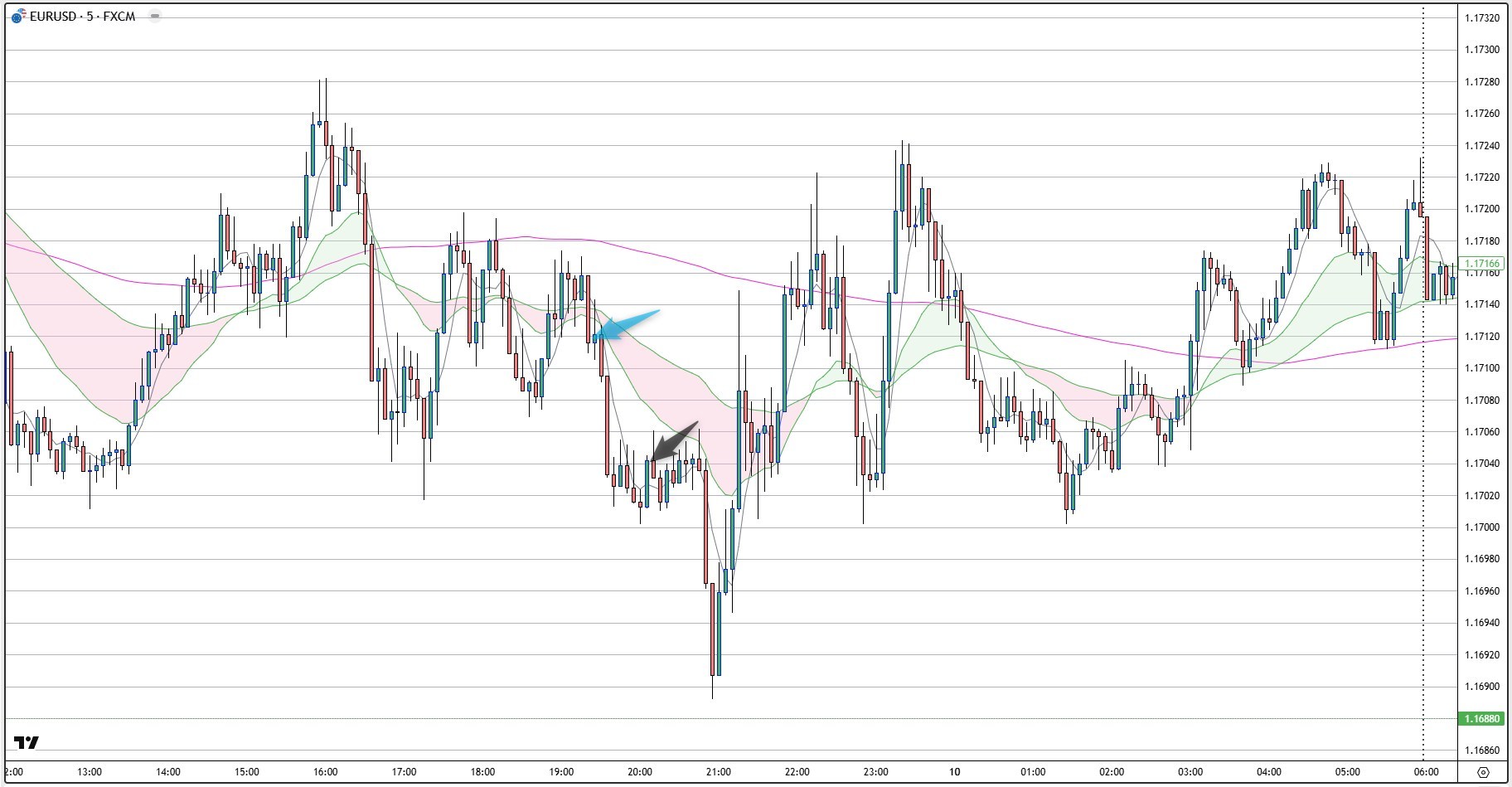Open chart settings hexagon gear icon

pyautogui.click(x=1484, y=772)
